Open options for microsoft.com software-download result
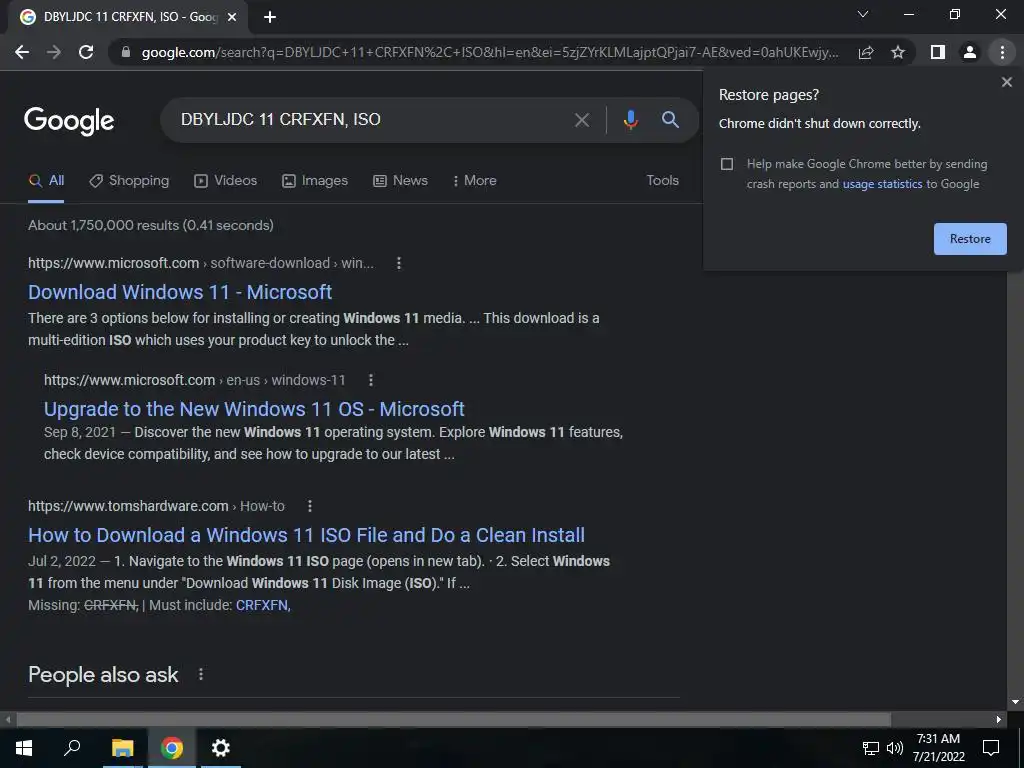 point(398,263)
